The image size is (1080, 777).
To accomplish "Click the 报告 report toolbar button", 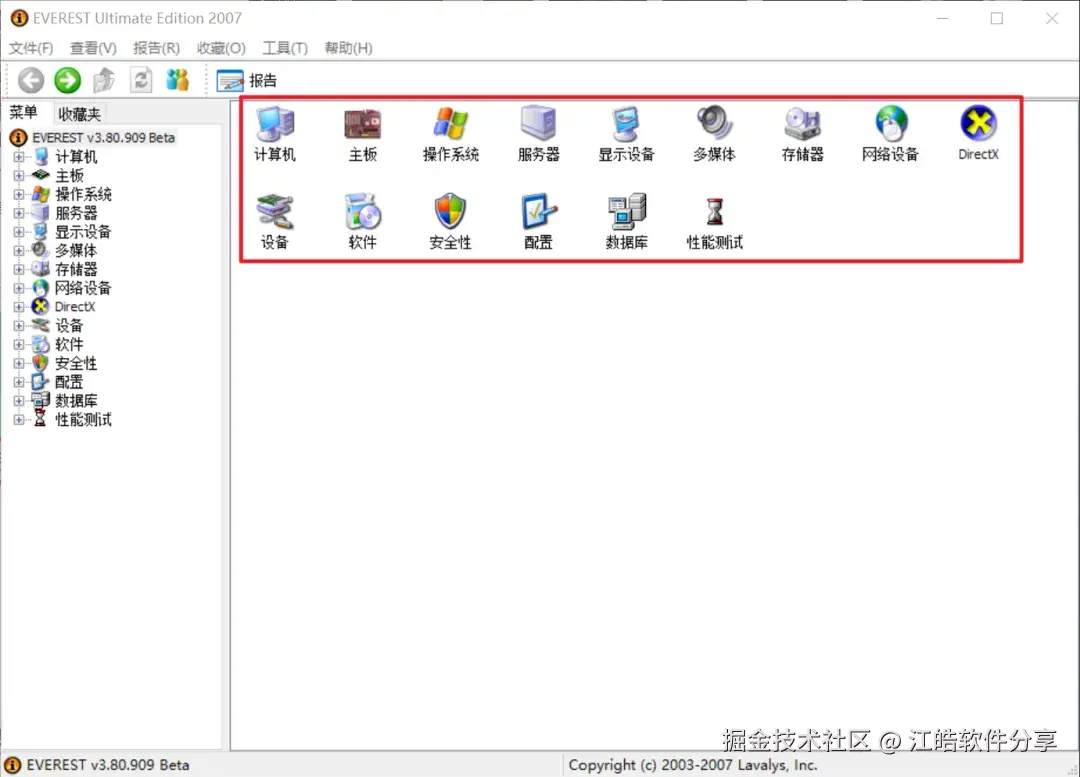I will tap(247, 81).
